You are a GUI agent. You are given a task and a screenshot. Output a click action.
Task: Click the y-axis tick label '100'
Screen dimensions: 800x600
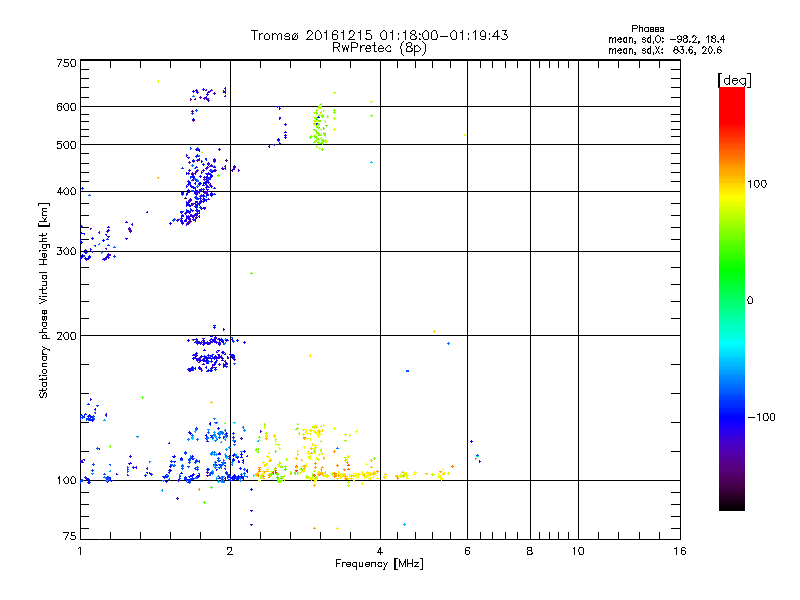(66, 481)
